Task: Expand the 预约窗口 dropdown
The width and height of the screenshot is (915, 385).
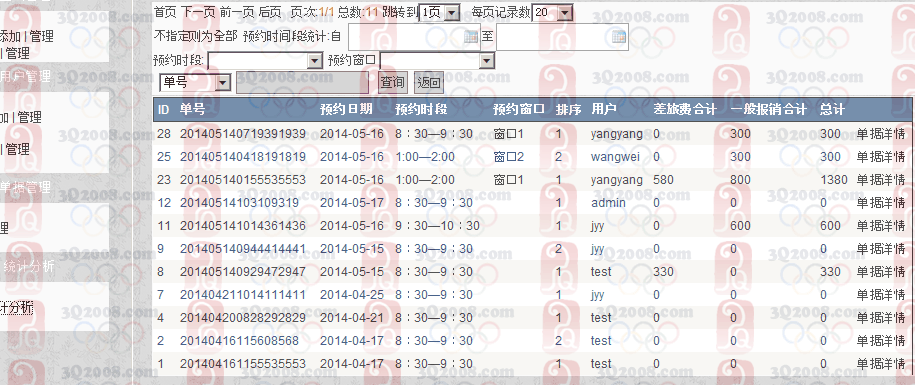Action: click(x=487, y=60)
